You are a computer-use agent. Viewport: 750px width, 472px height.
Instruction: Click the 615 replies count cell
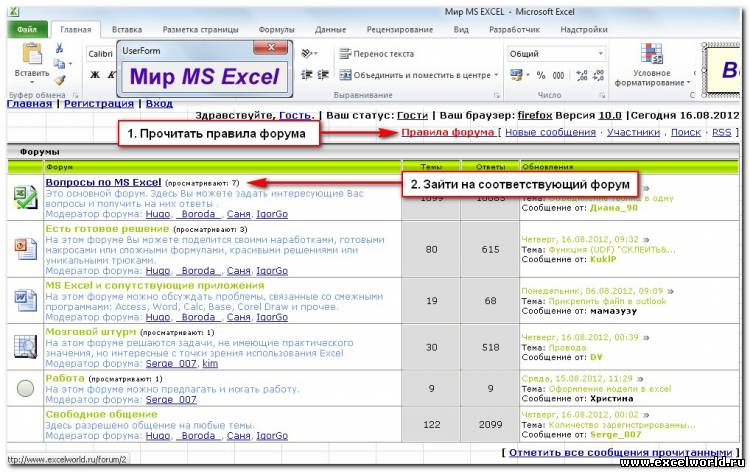click(x=490, y=249)
